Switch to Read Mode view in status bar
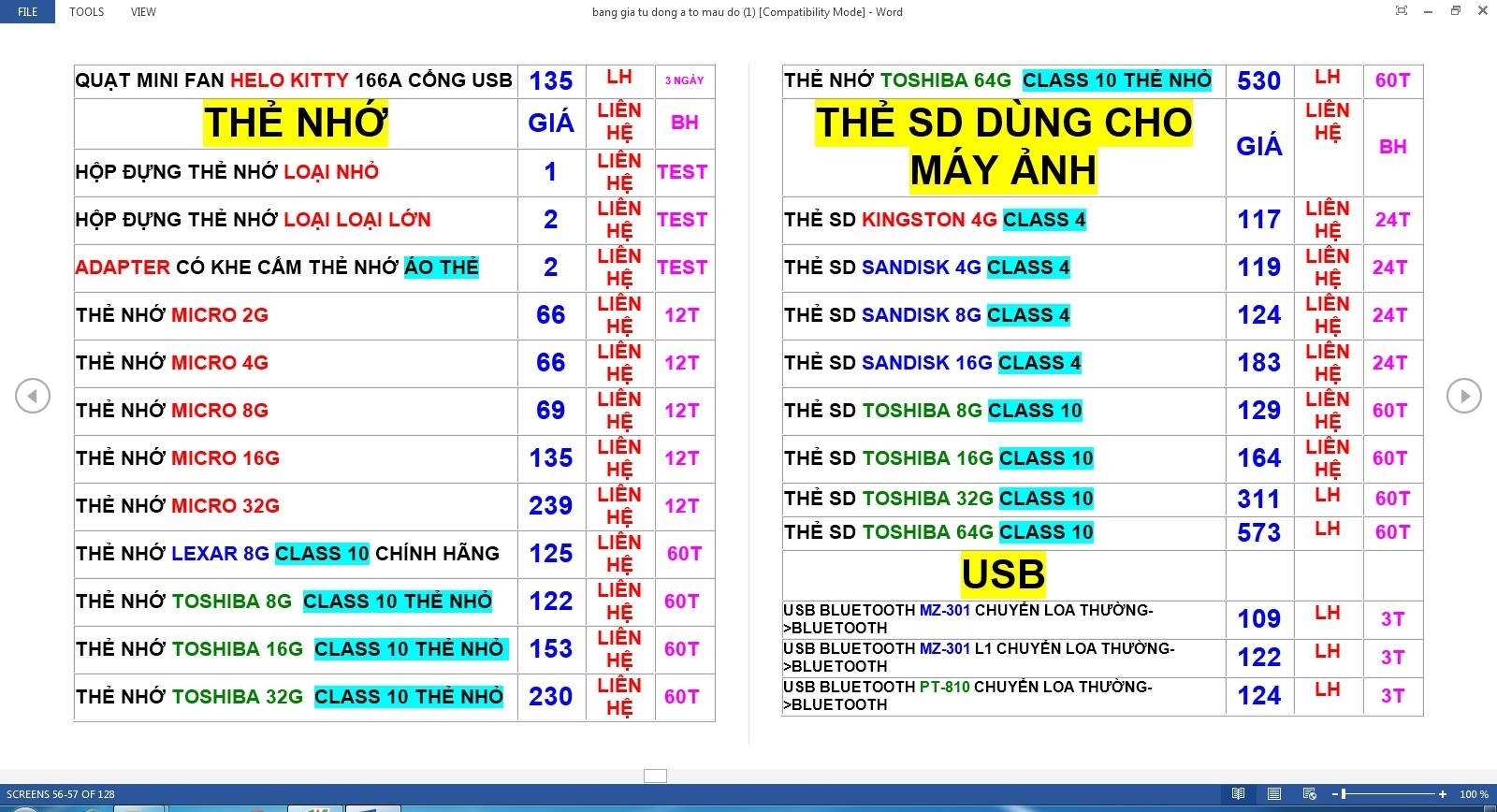The width and height of the screenshot is (1497, 812). (x=1238, y=794)
